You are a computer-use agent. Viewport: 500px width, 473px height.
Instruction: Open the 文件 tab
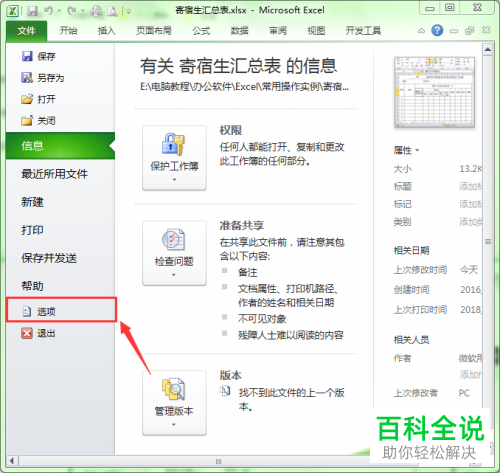click(26, 31)
